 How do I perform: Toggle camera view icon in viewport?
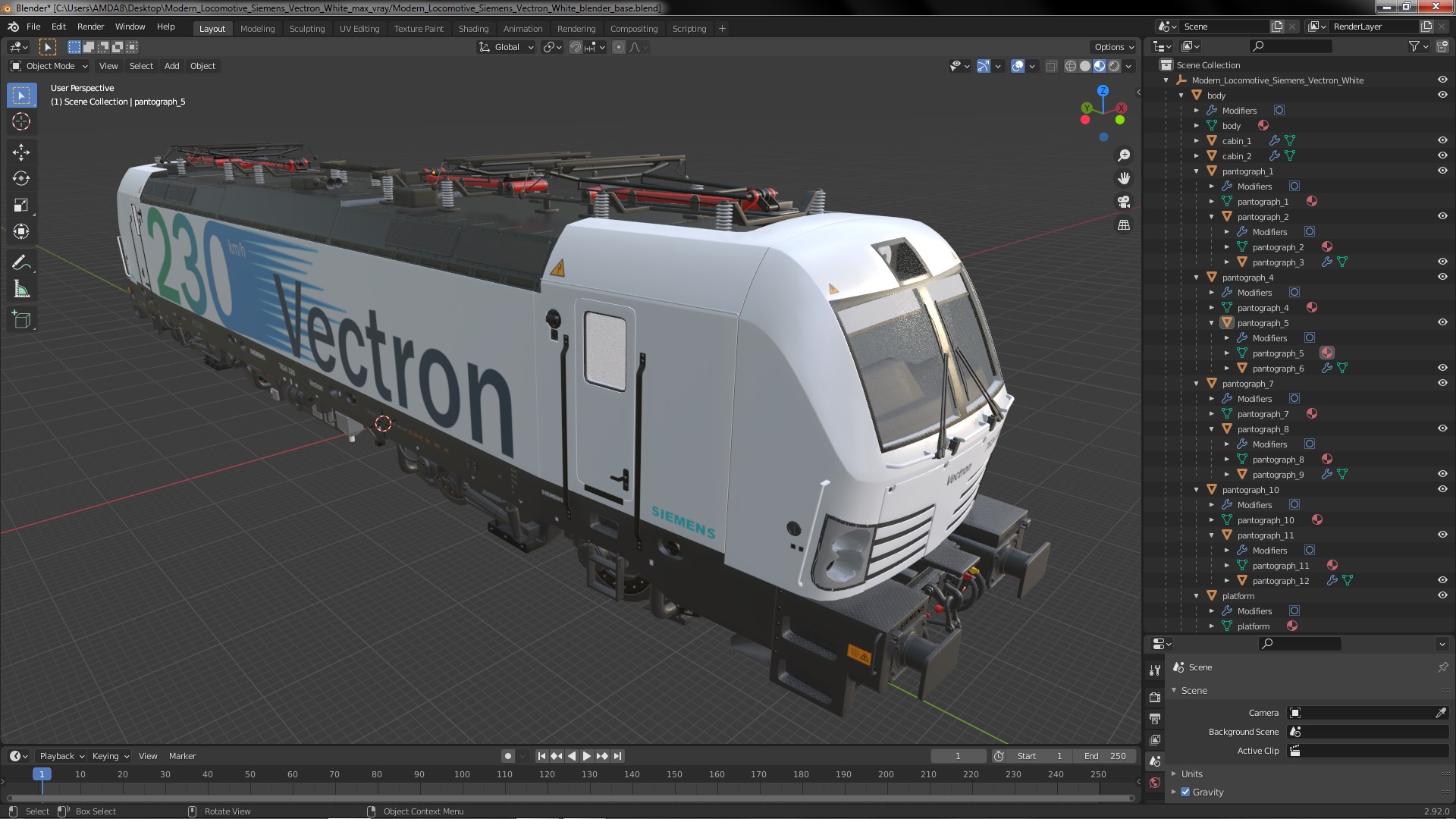click(x=1124, y=202)
